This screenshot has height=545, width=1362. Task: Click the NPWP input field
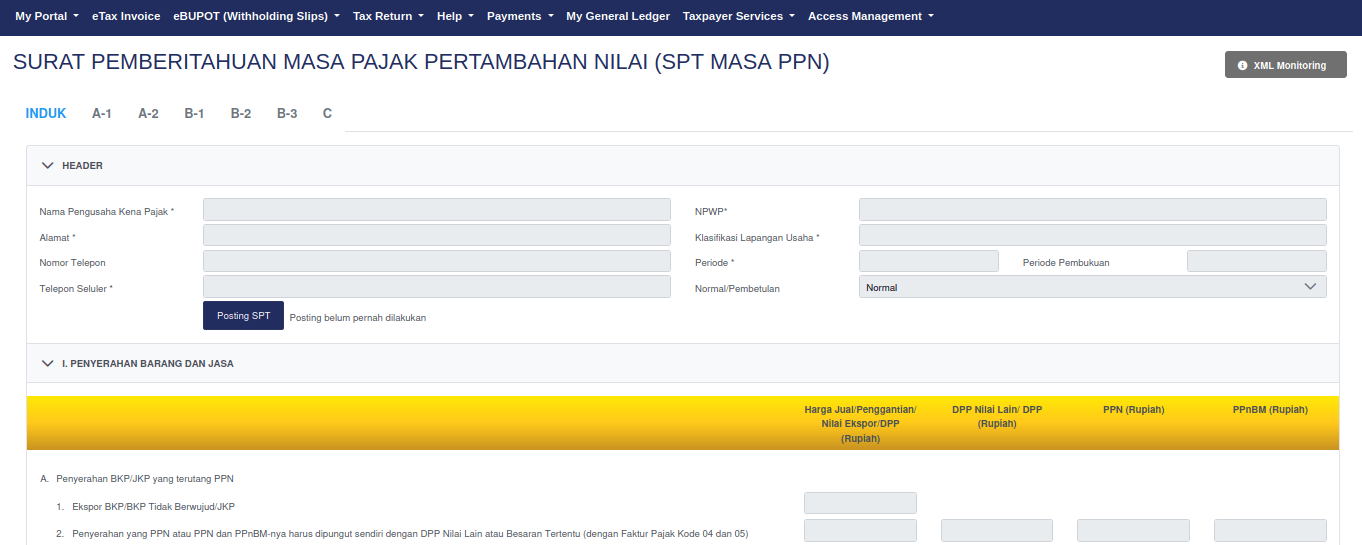pyautogui.click(x=1092, y=210)
